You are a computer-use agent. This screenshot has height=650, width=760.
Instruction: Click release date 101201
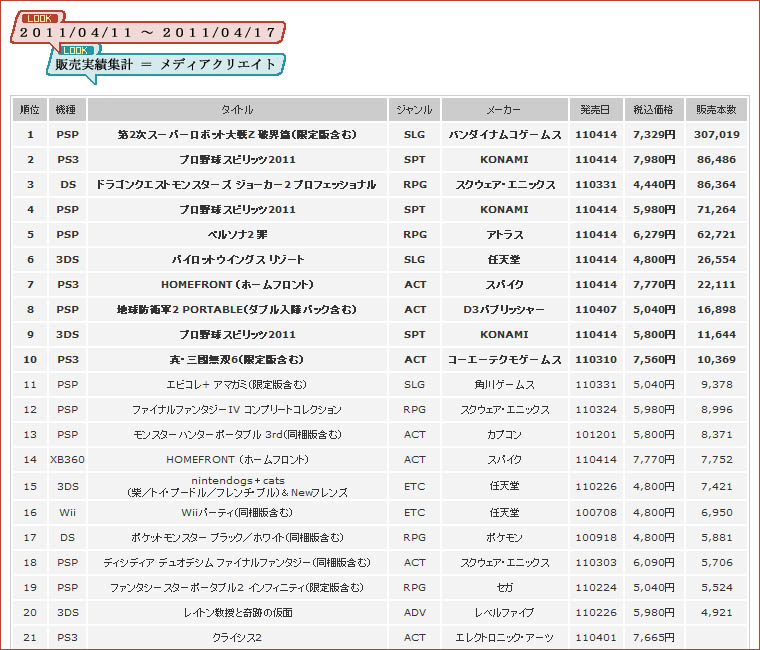pyautogui.click(x=596, y=435)
